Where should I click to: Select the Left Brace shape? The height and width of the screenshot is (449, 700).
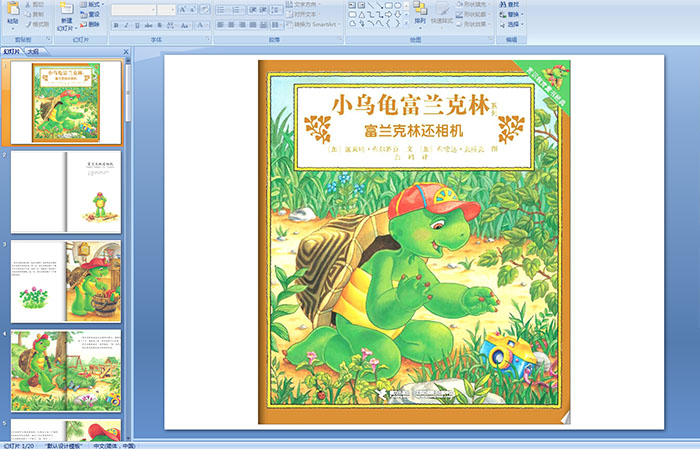pyautogui.click(x=388, y=23)
